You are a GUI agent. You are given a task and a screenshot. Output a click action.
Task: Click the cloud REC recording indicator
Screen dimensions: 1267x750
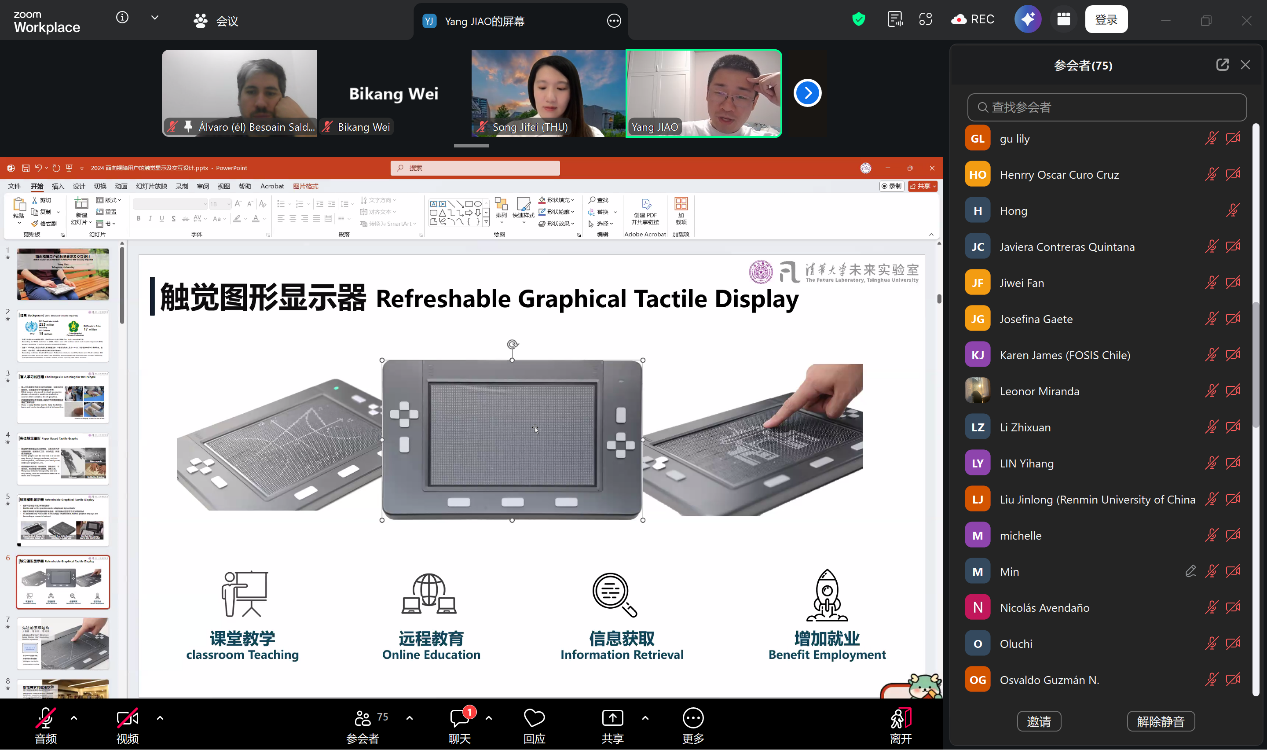tap(972, 19)
